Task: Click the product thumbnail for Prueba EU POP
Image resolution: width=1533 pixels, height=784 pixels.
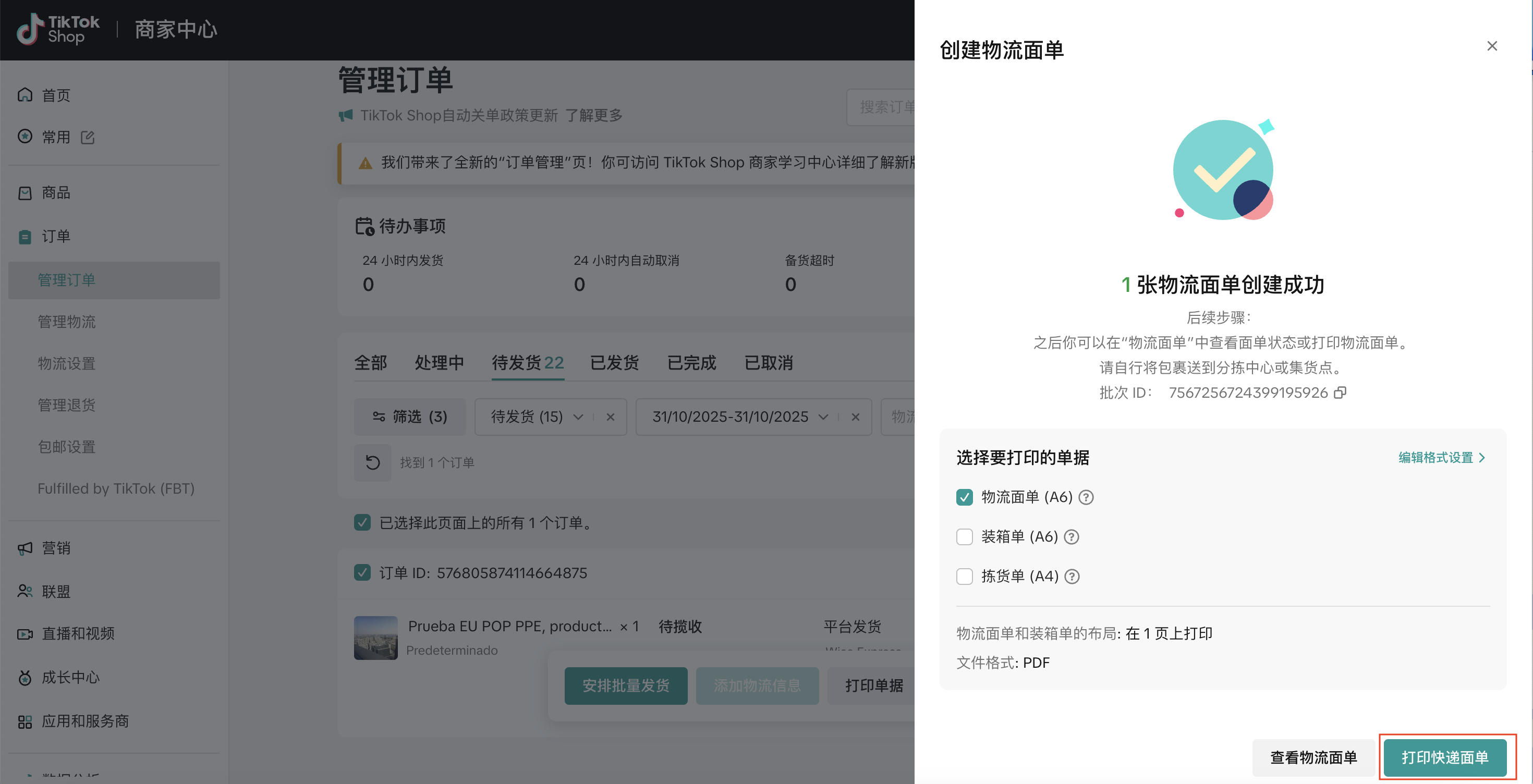Action: coord(375,638)
